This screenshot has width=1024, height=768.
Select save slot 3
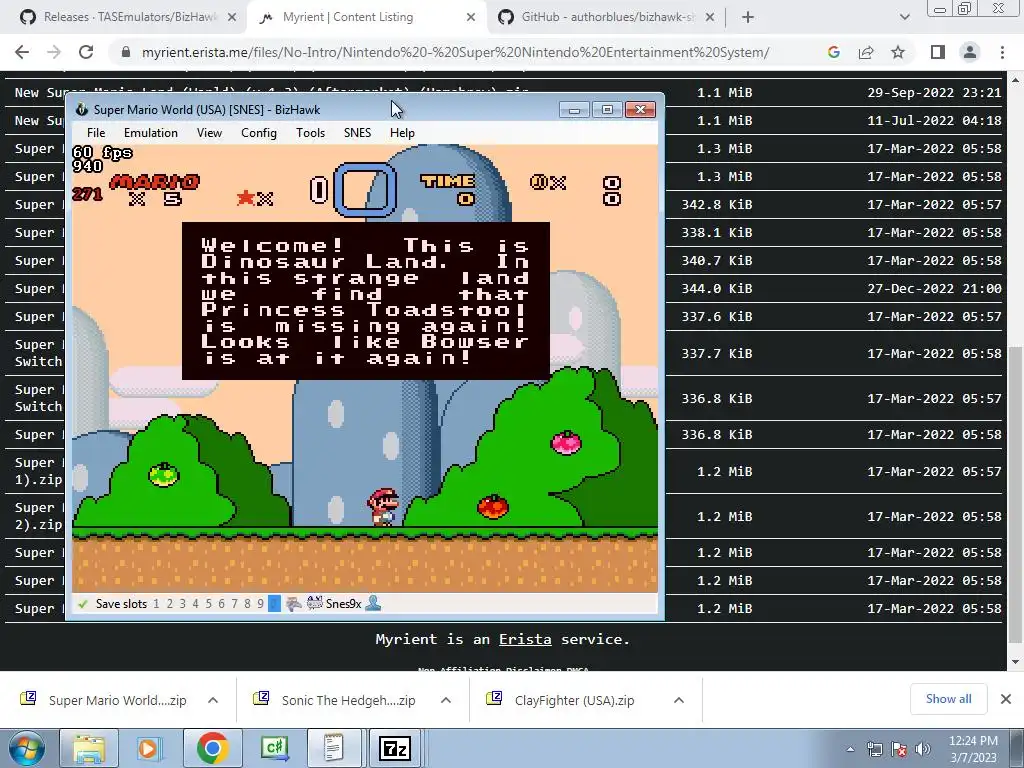click(182, 604)
